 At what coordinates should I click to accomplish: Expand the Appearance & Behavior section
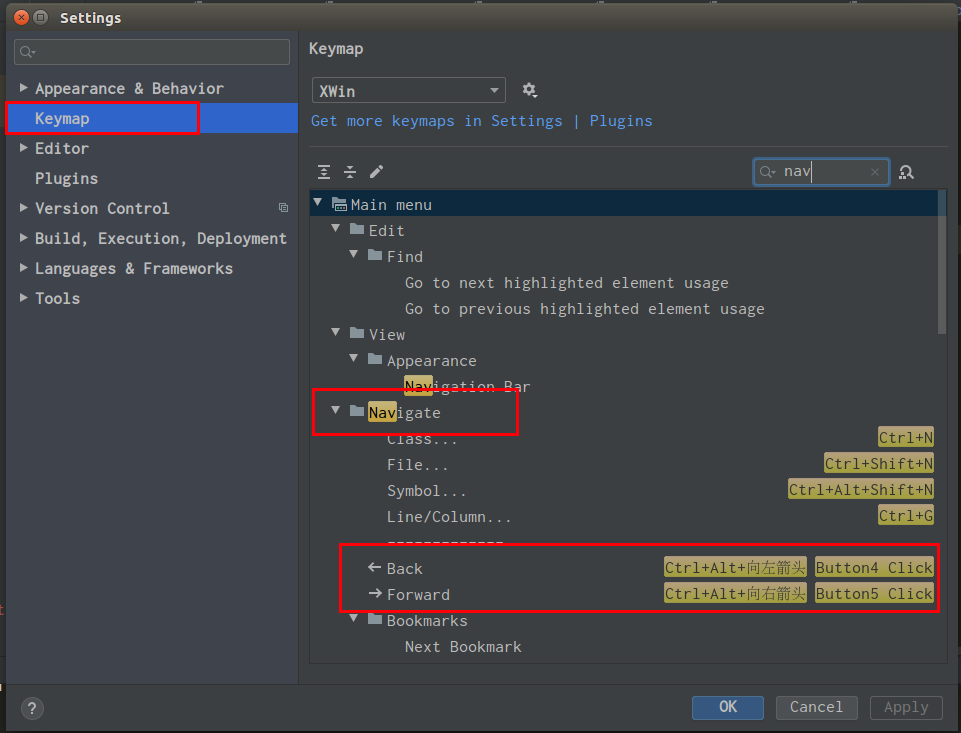[23, 87]
